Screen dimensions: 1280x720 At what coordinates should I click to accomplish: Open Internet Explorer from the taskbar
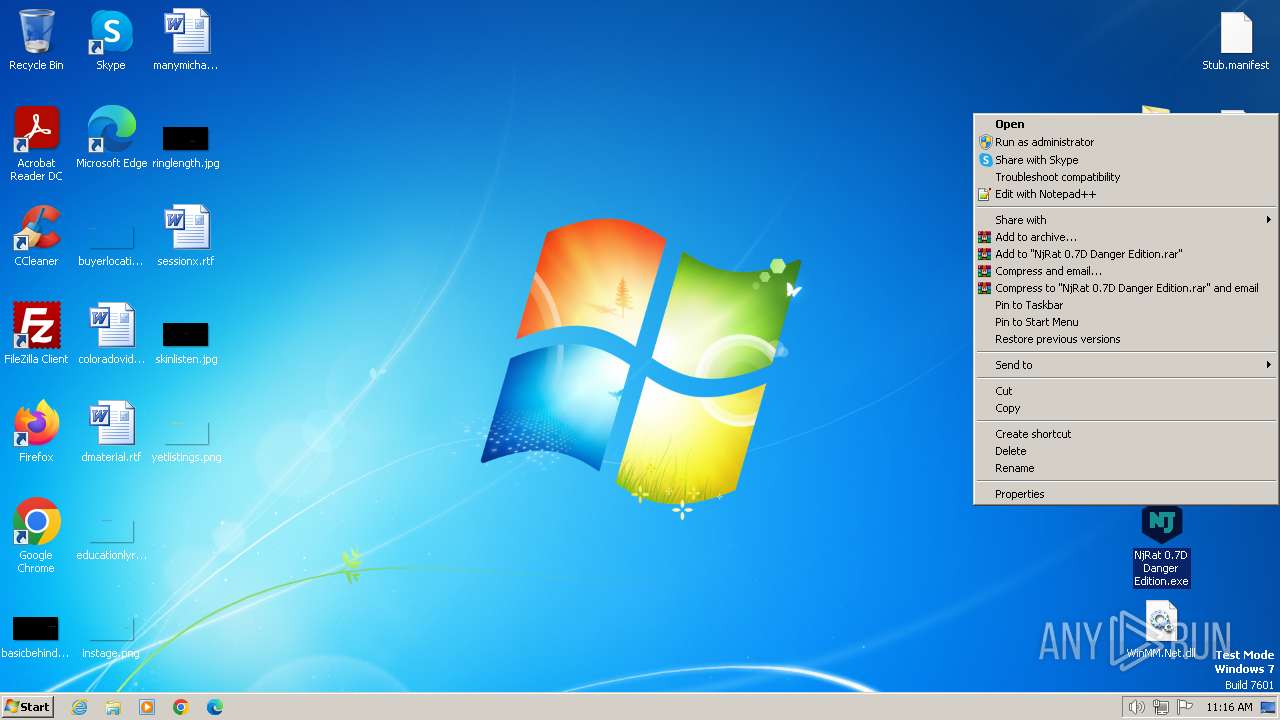(79, 707)
